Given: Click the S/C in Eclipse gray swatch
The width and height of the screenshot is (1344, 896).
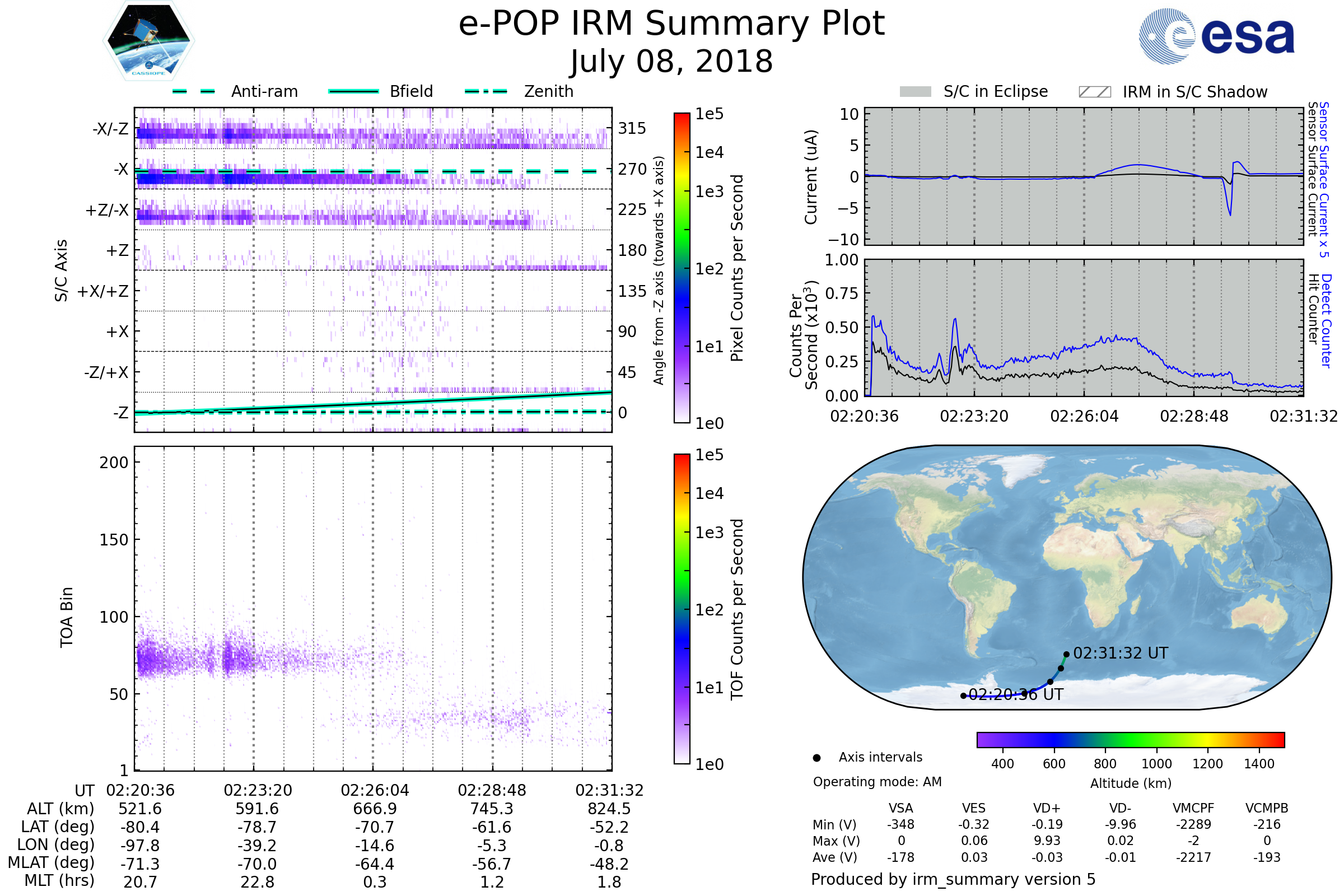Looking at the screenshot, I should tap(916, 92).
